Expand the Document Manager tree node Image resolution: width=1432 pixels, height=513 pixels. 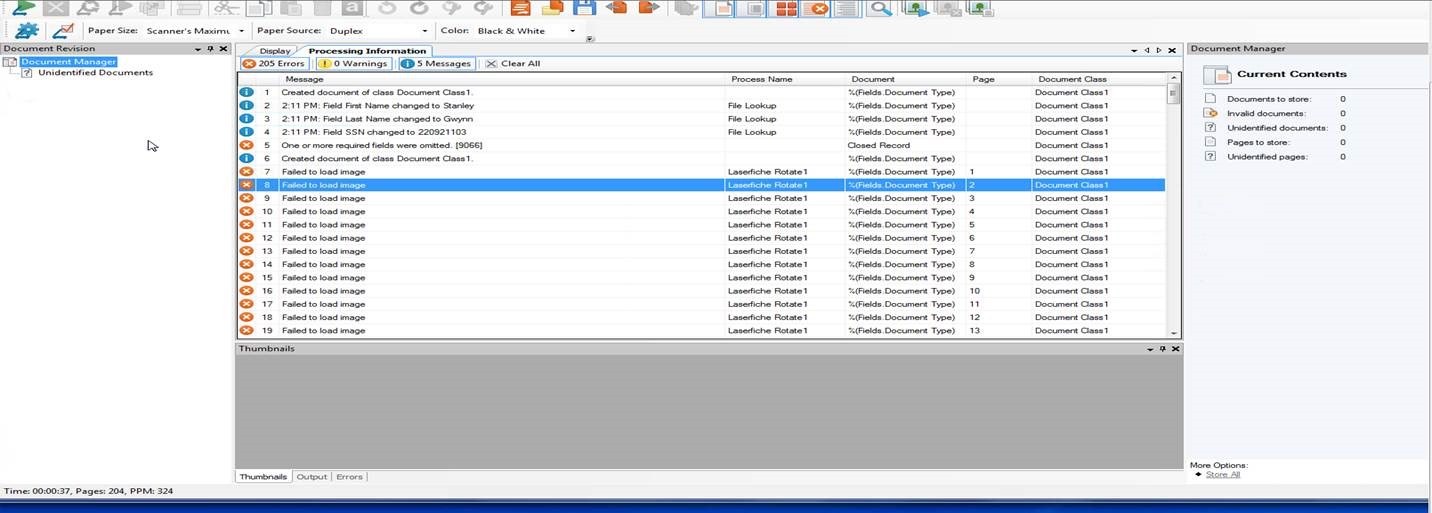[x=9, y=62]
